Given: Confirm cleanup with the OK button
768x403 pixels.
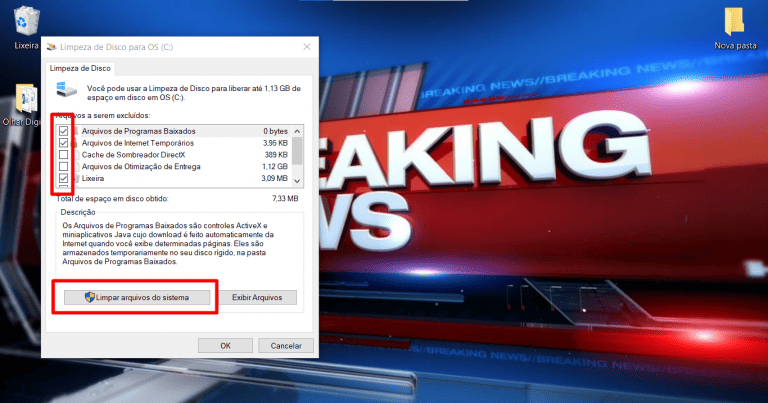Looking at the screenshot, I should 225,345.
